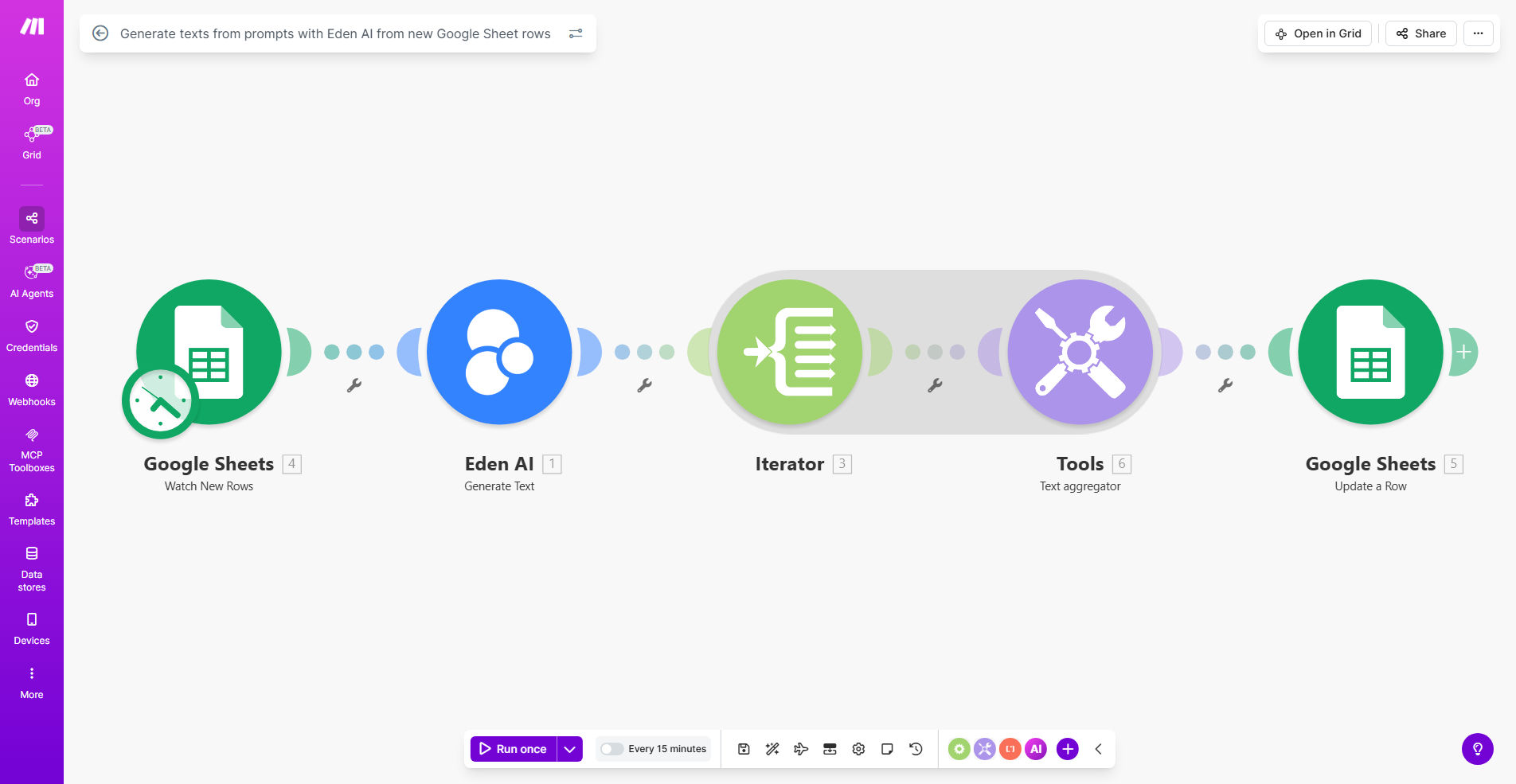Open the schedule clock on Watch New Rows
This screenshot has height=784, width=1516.
tap(160, 401)
